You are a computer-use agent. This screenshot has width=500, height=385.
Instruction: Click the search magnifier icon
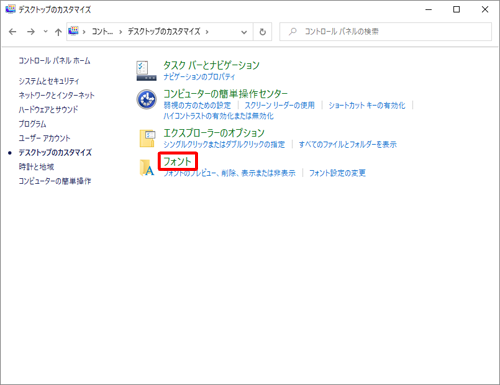pos(293,32)
